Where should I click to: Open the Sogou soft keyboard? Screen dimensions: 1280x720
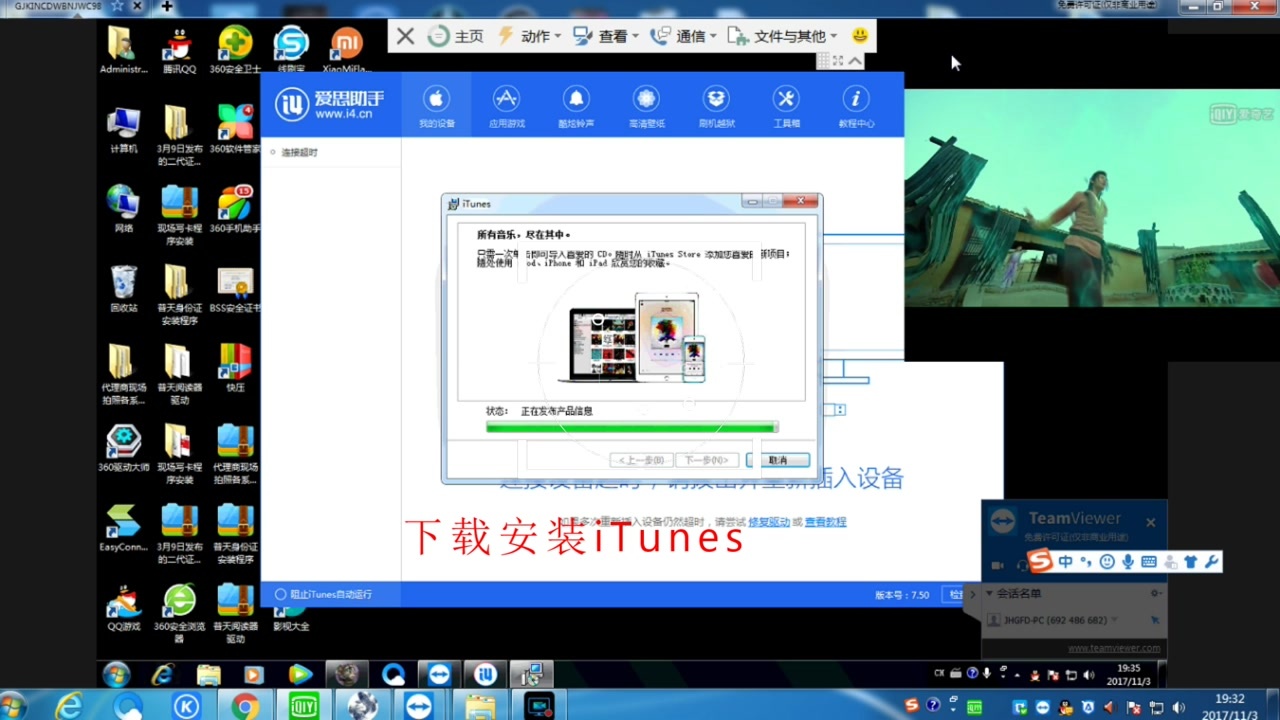[1149, 562]
